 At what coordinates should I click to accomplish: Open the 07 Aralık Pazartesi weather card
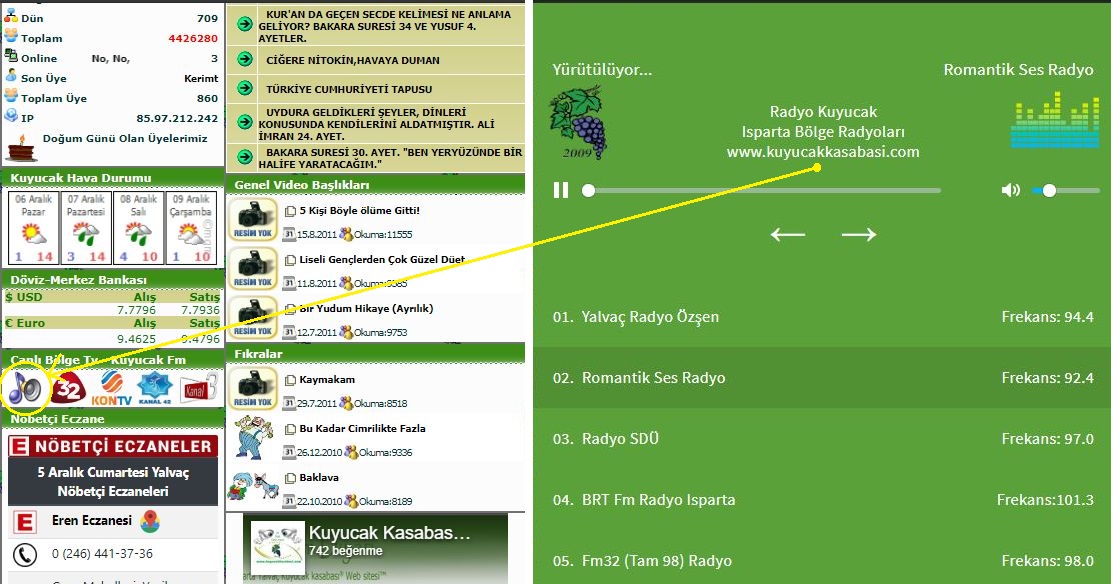click(x=86, y=228)
